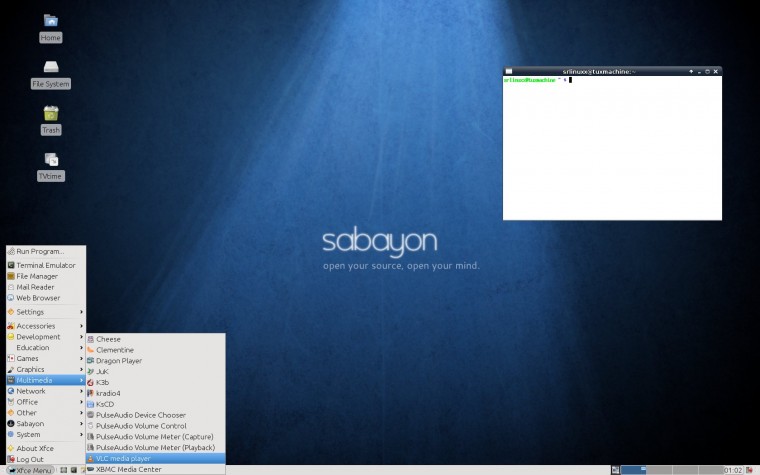
Task: Launch Dragon Player
Action: 156,361
